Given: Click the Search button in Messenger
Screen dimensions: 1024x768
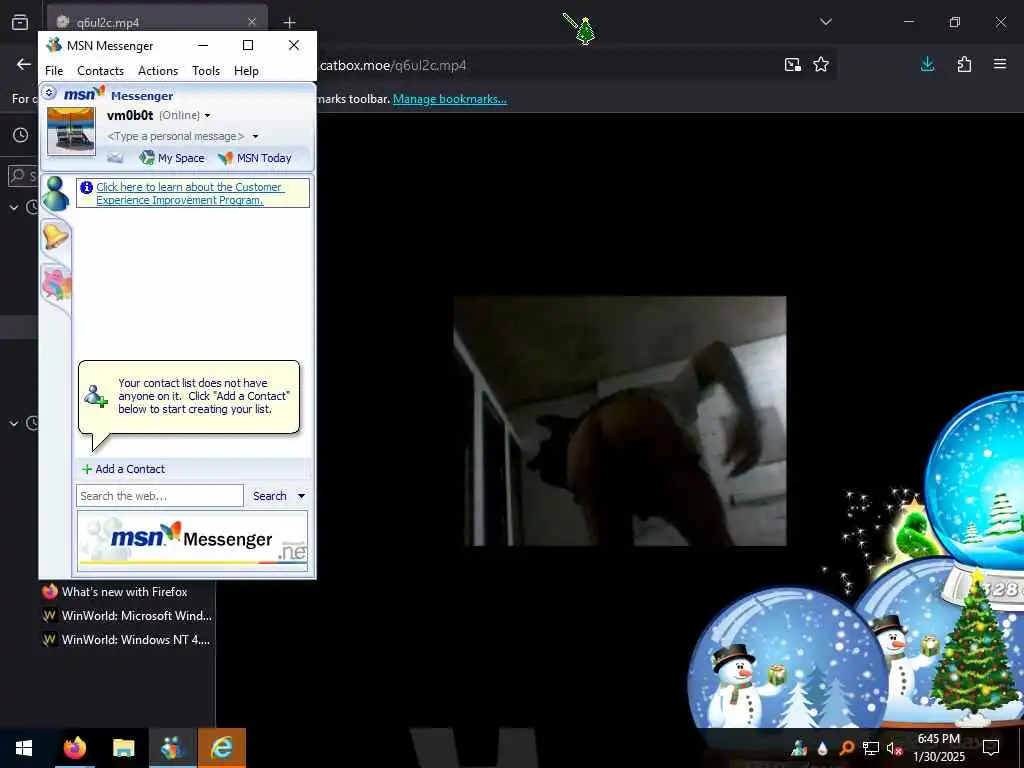Looking at the screenshot, I should click(x=270, y=496).
